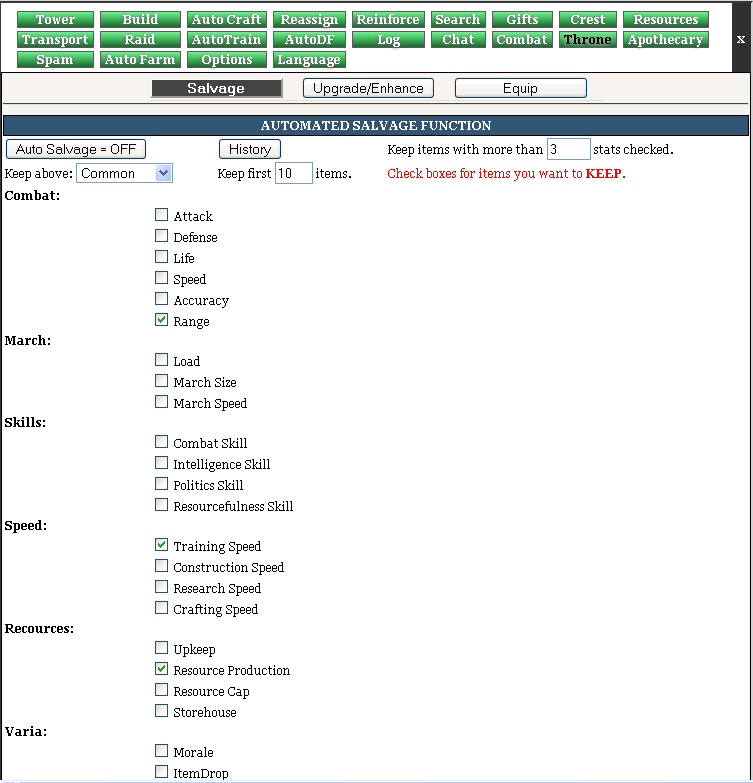Click the Keep first items field
Image resolution: width=753 pixels, height=783 pixels.
click(294, 173)
